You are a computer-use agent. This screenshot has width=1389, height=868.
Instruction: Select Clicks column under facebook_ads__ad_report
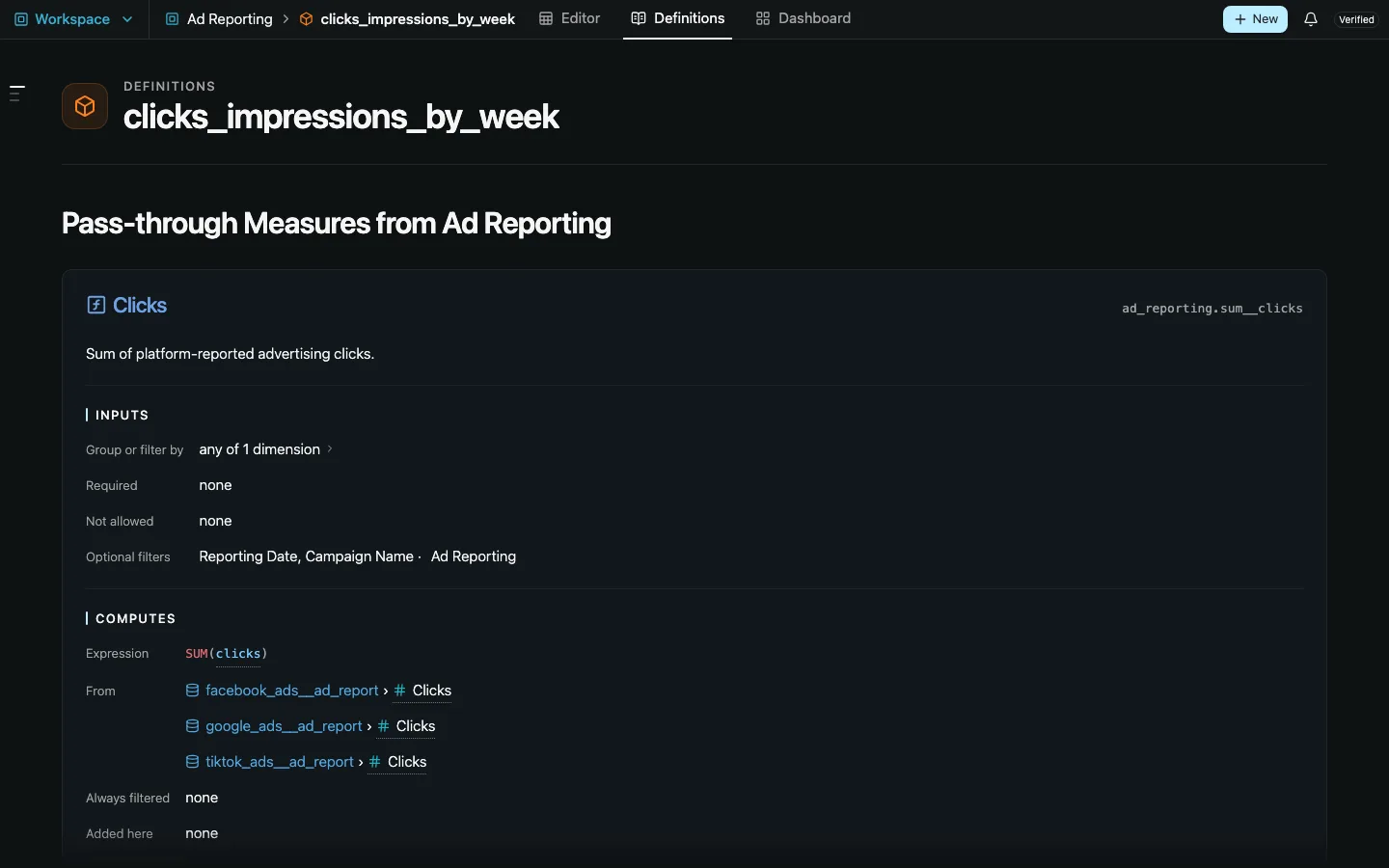tap(432, 691)
